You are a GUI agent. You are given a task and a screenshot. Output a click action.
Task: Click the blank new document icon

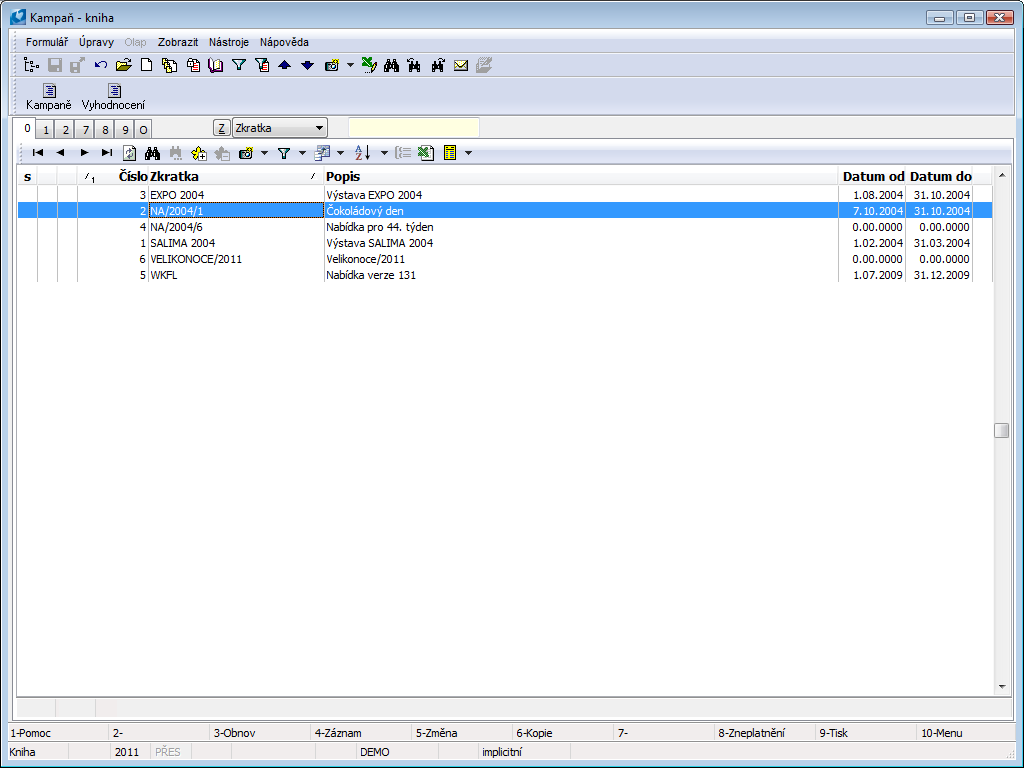tap(146, 66)
